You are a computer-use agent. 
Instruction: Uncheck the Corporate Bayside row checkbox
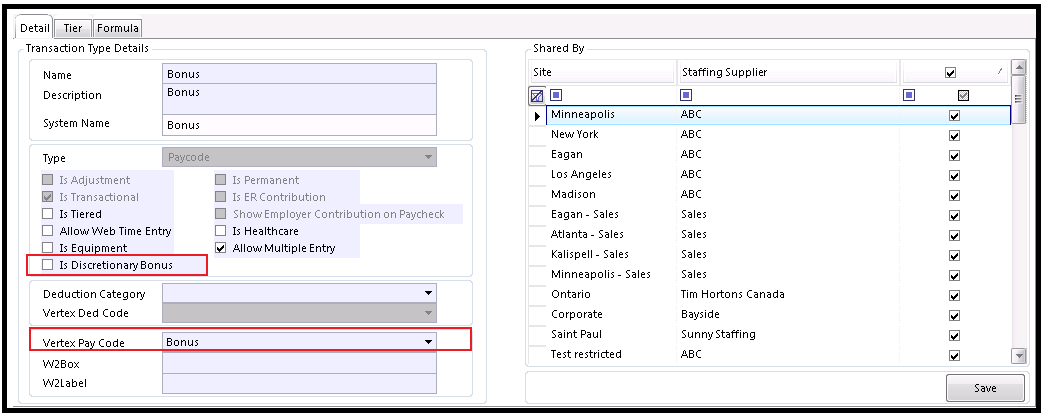954,315
